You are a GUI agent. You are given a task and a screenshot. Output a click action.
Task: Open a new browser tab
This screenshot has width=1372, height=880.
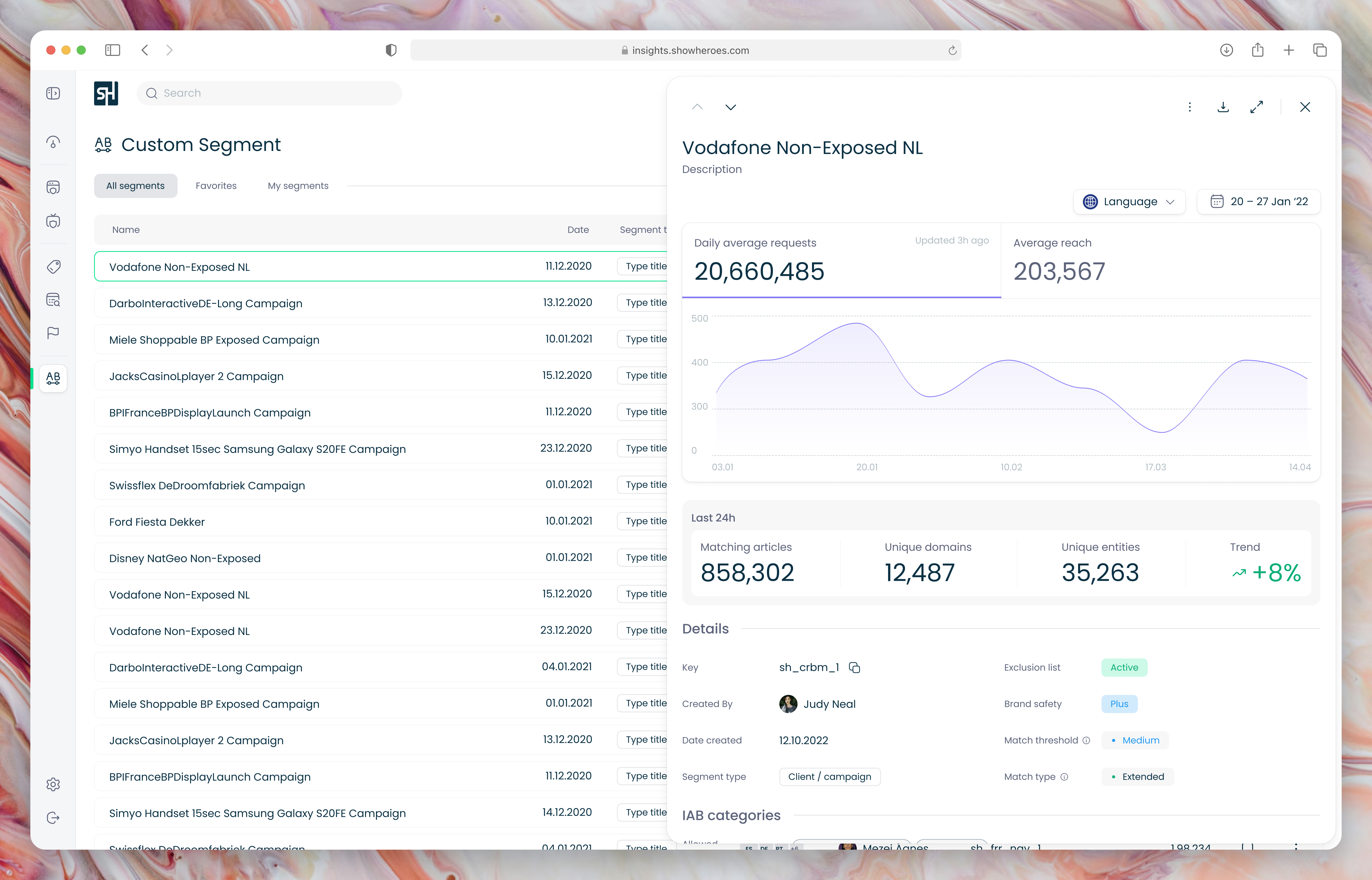click(1289, 50)
